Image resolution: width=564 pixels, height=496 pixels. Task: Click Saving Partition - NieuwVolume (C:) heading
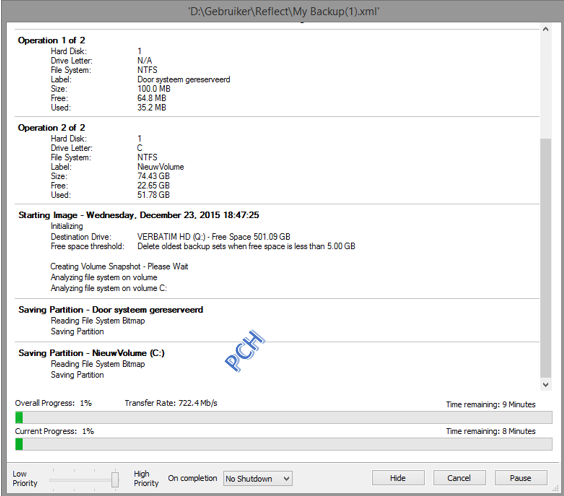point(92,353)
